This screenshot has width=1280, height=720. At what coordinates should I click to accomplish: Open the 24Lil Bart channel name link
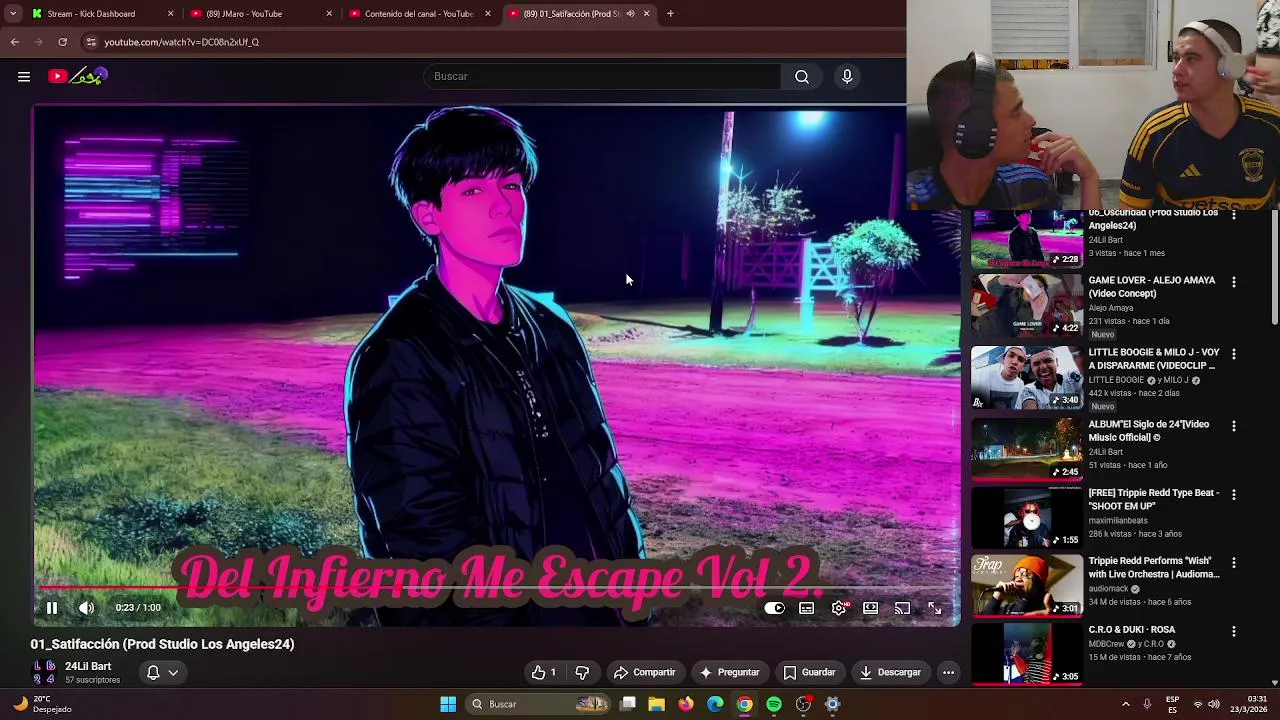point(88,666)
